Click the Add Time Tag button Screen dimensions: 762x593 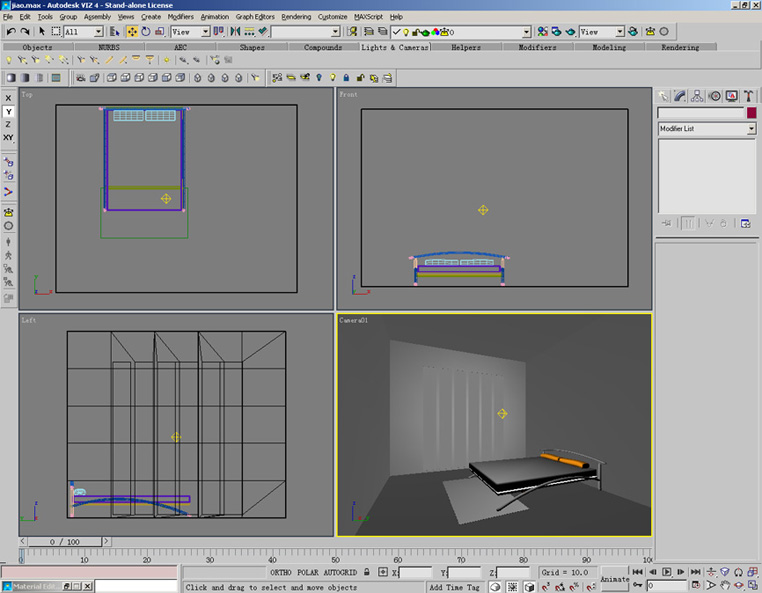click(x=455, y=587)
